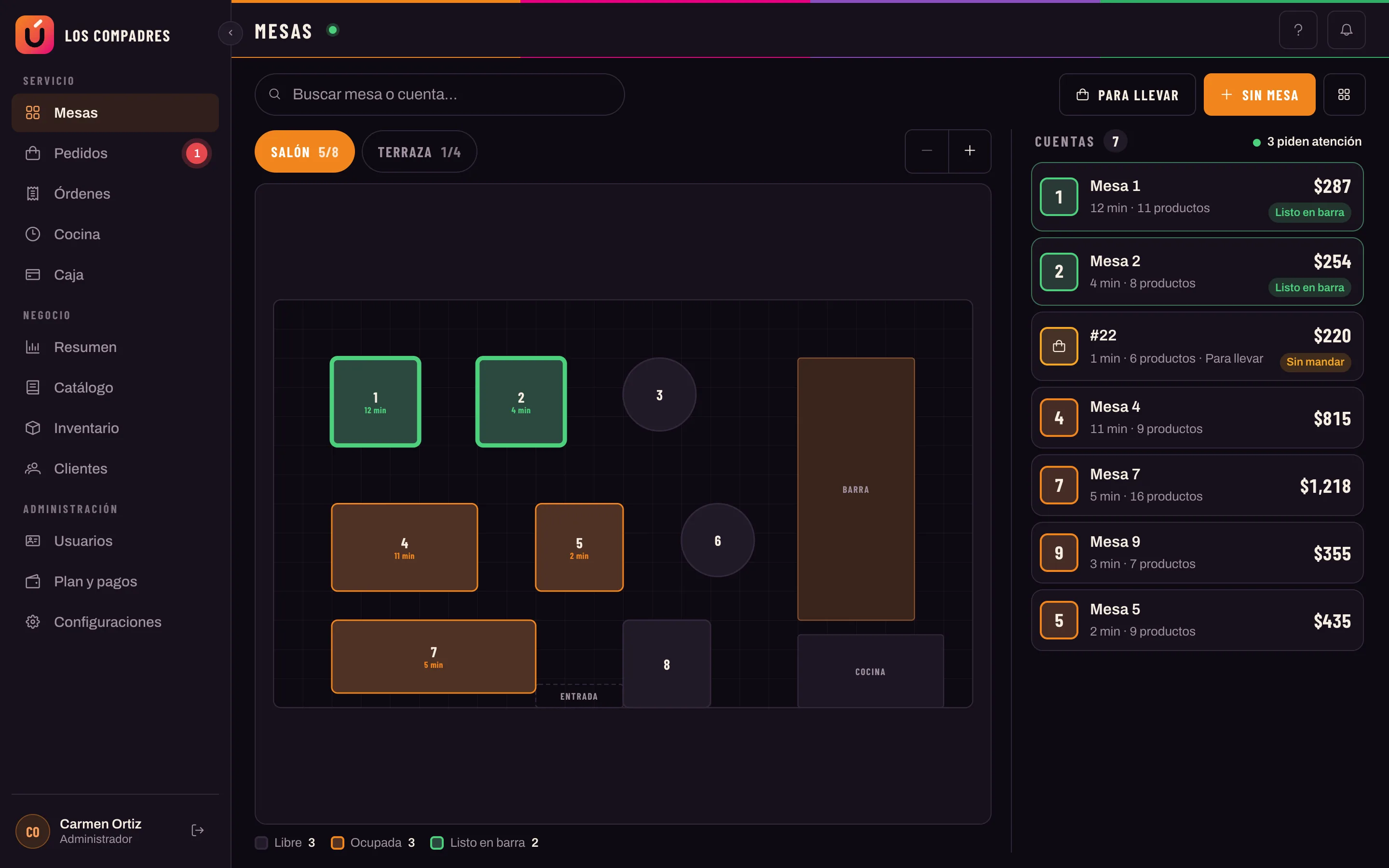Viewport: 1389px width, 868px height.
Task: Select free table 8 on the floor plan
Action: point(667,664)
